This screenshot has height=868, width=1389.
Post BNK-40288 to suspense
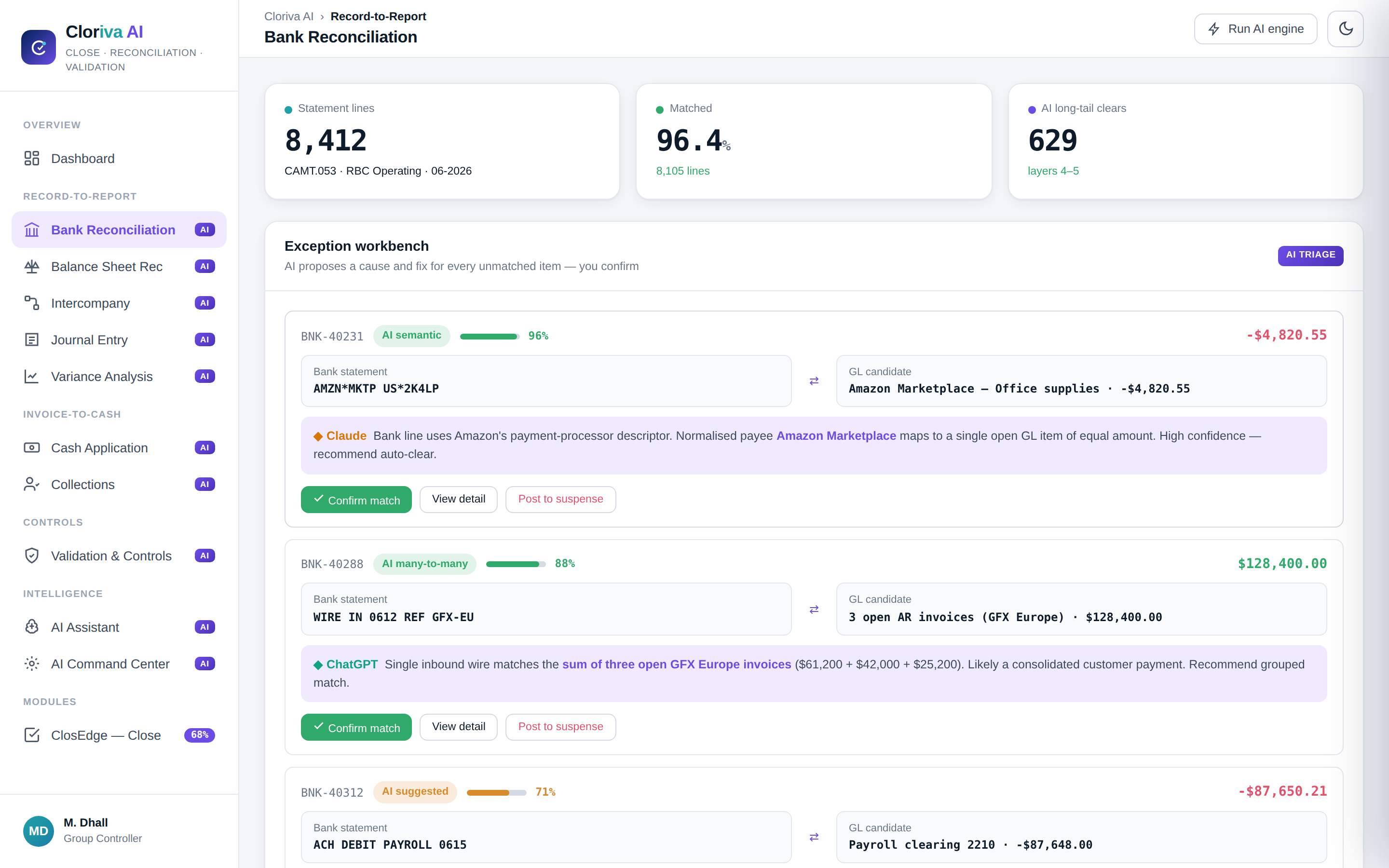(560, 727)
